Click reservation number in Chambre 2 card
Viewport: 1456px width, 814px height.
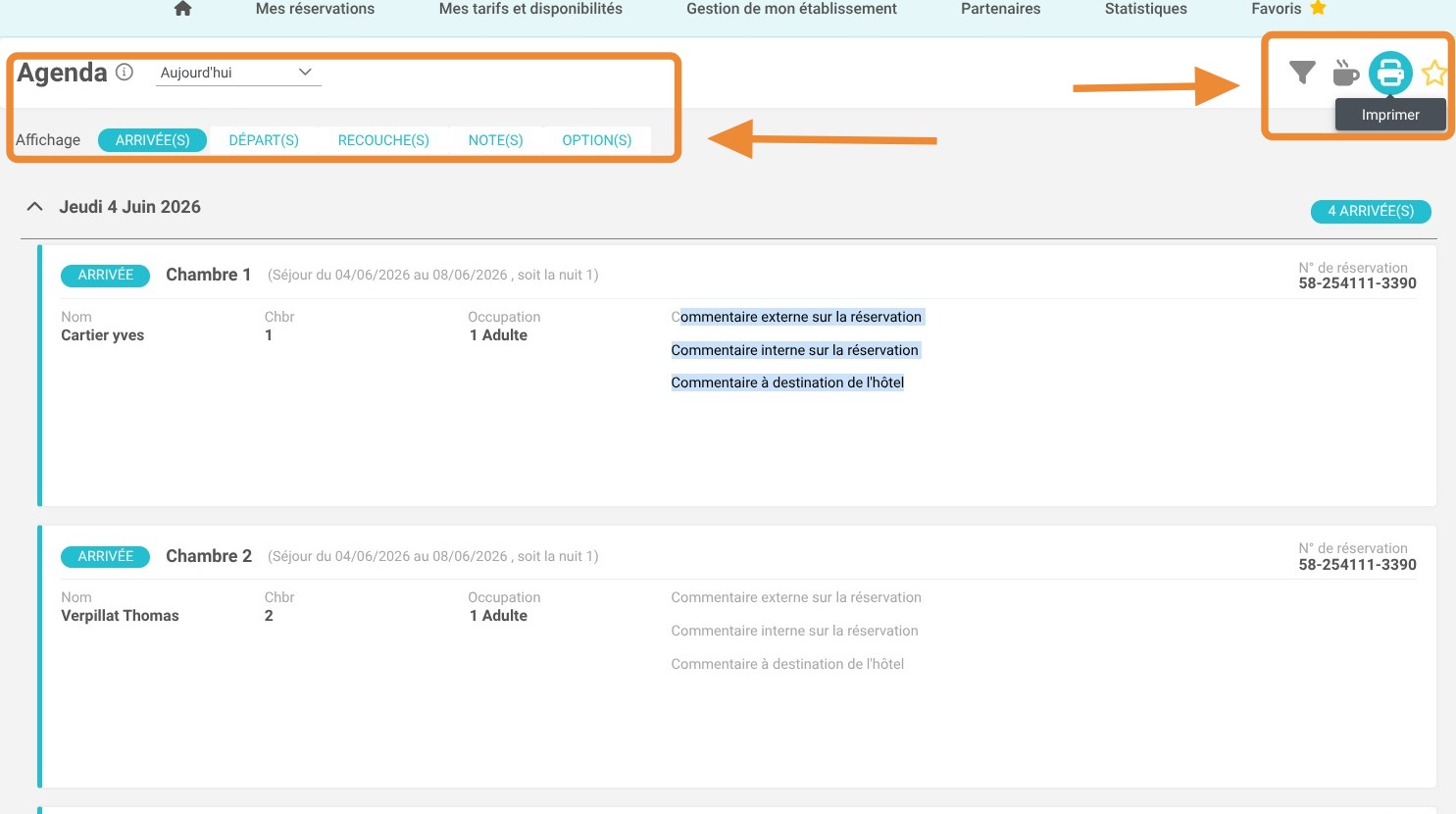coord(1357,565)
